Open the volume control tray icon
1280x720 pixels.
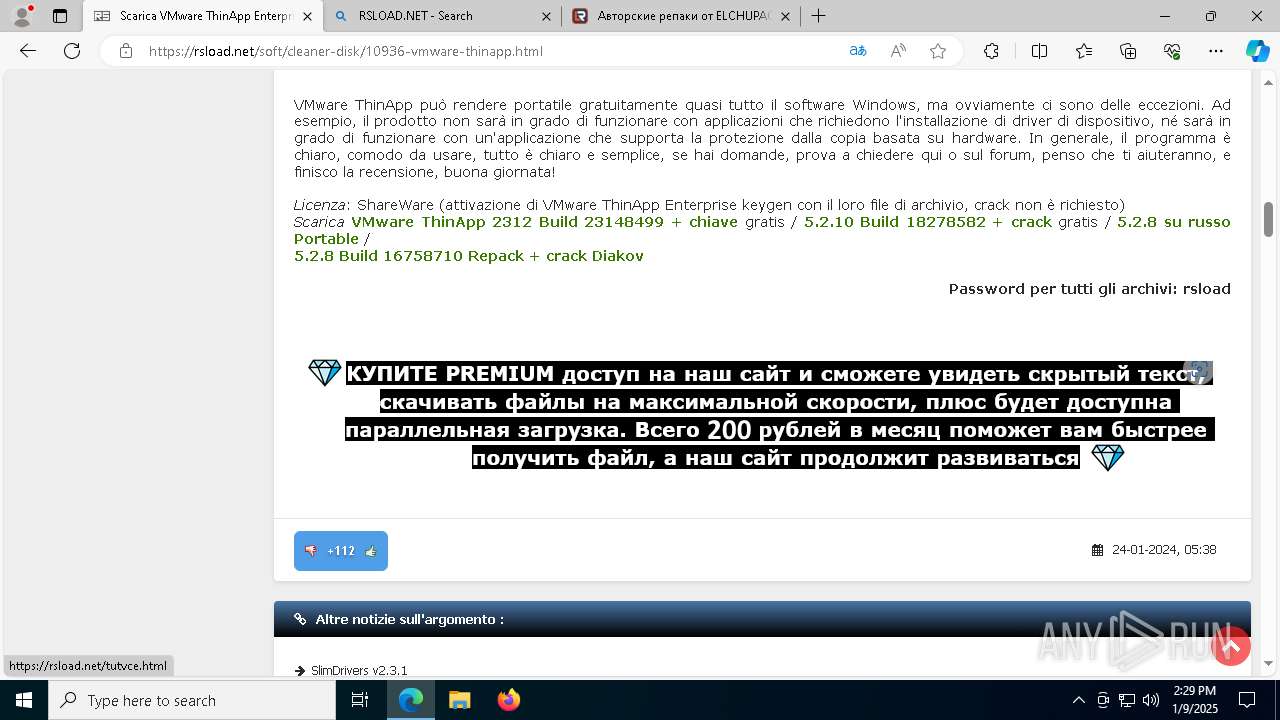1150,700
